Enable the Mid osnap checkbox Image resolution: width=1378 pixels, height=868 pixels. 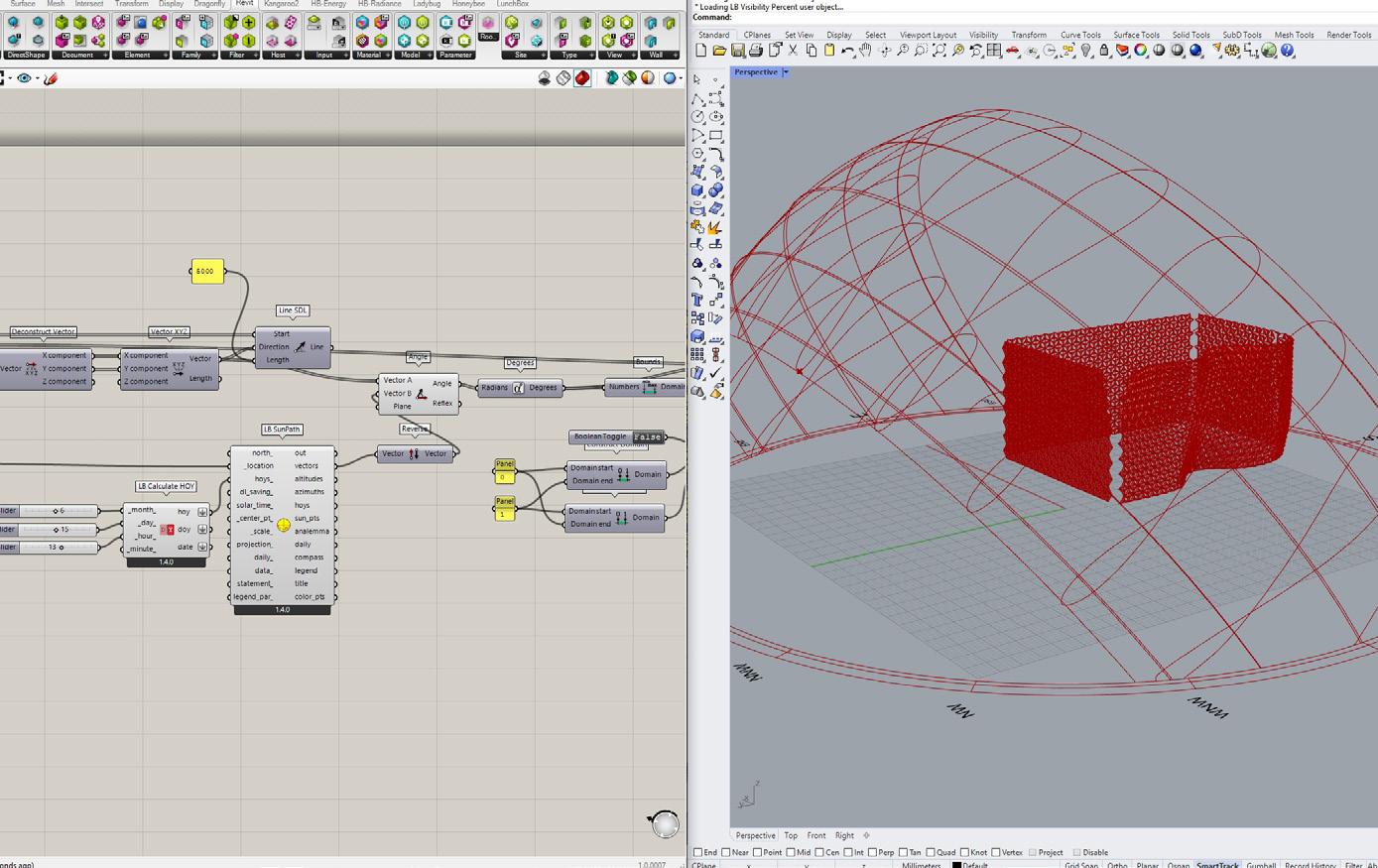click(x=790, y=852)
